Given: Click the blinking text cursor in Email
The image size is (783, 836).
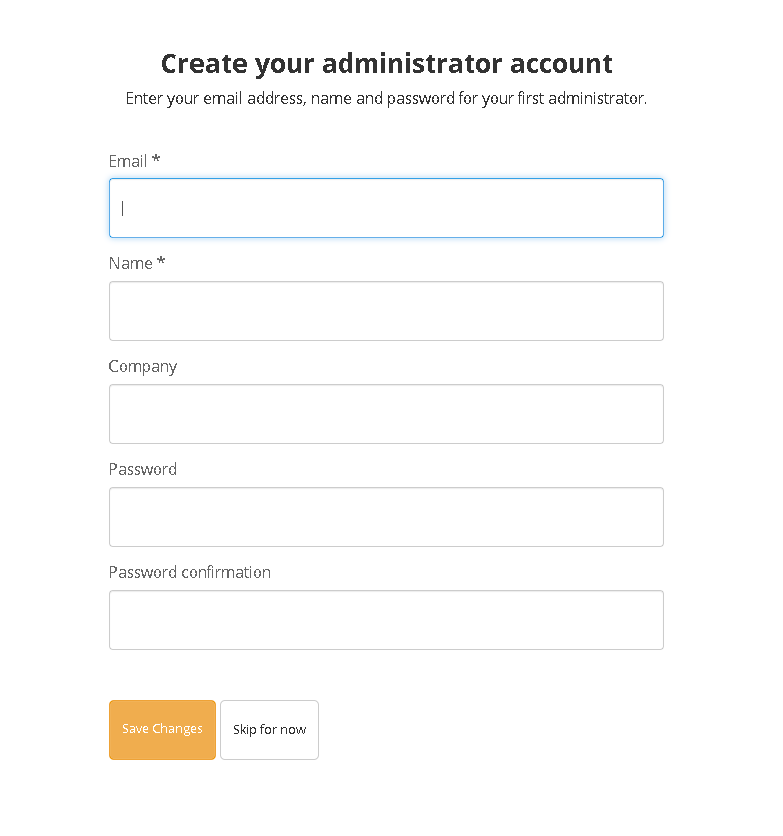Looking at the screenshot, I should [123, 208].
